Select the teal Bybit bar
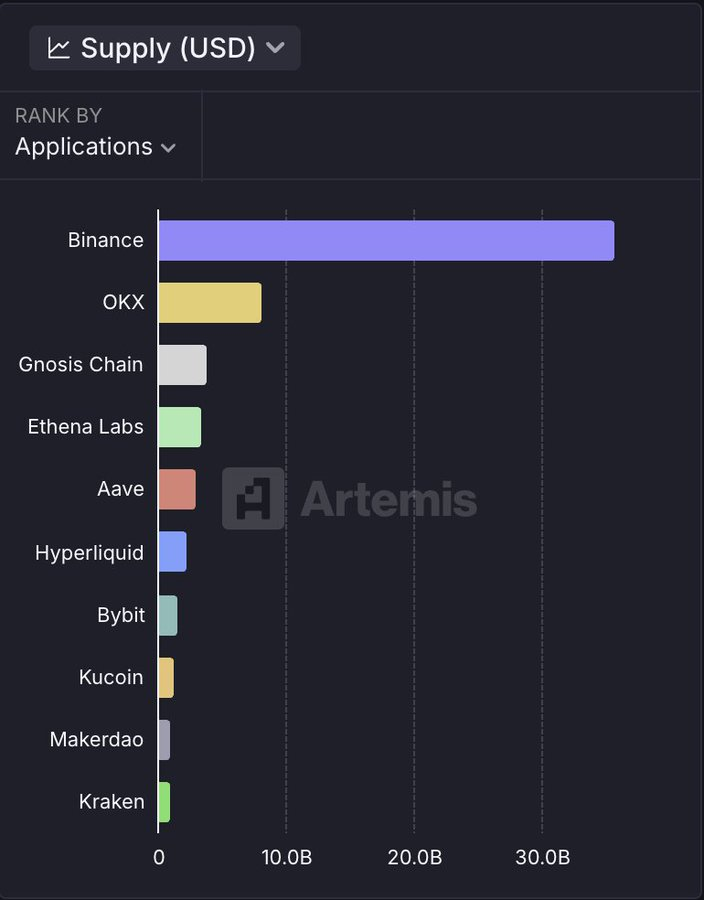Viewport: 704px width, 900px height. (168, 615)
